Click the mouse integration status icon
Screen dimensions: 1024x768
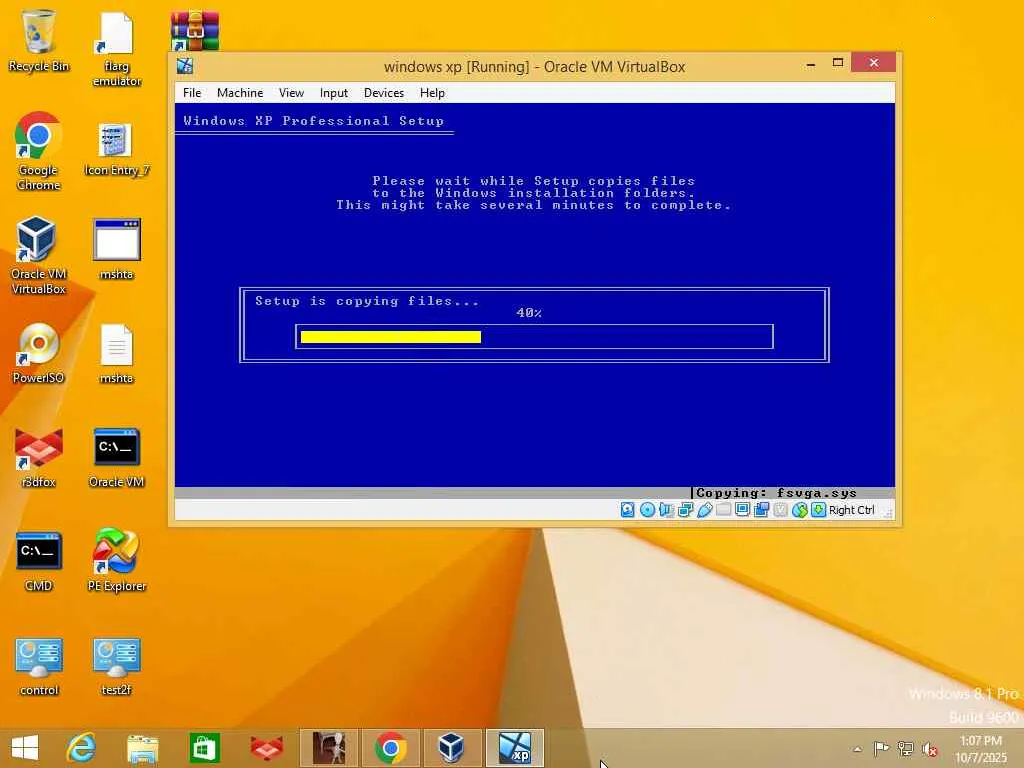point(799,510)
